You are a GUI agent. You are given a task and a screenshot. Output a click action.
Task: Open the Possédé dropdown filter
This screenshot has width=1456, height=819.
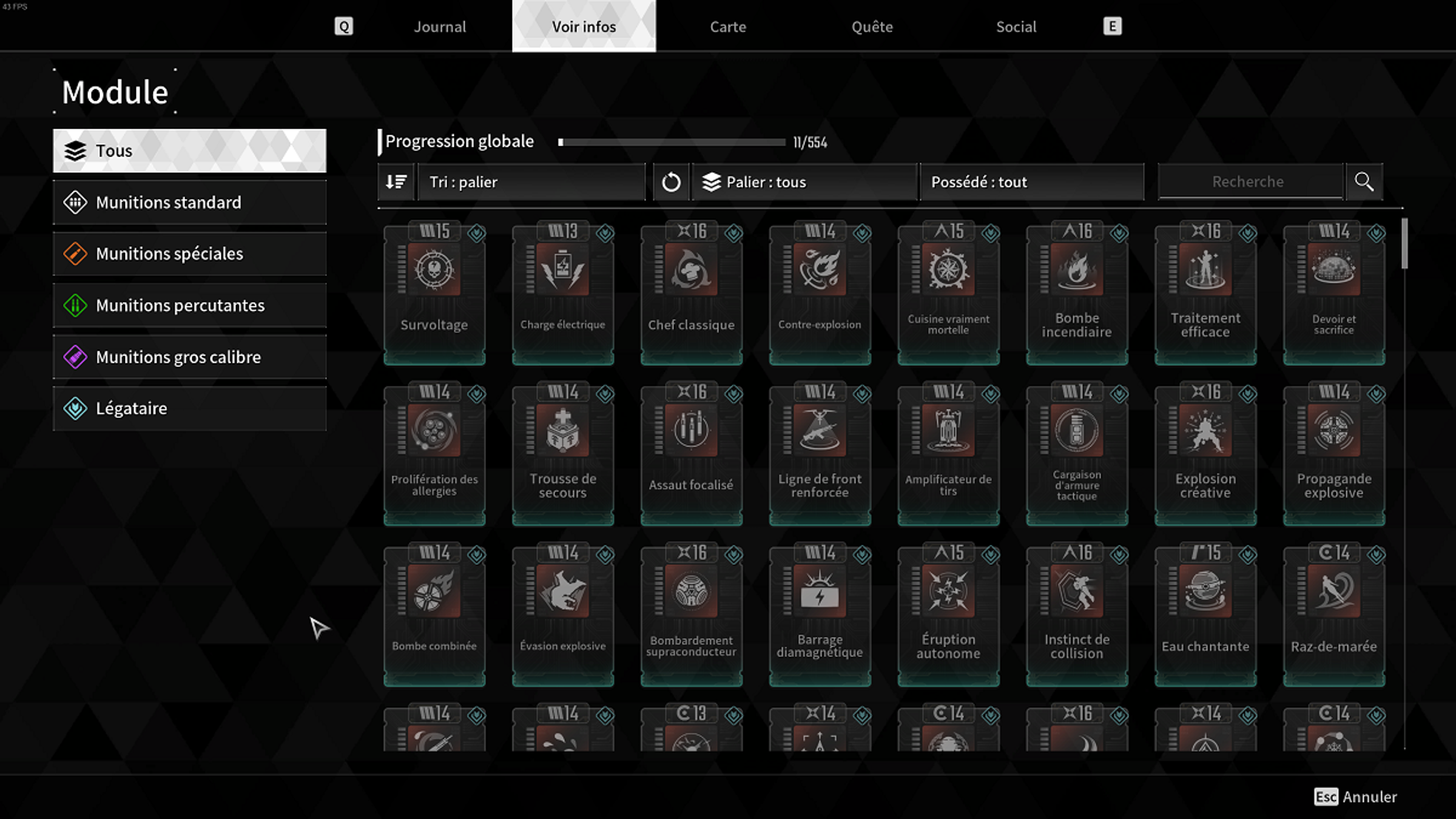[1032, 180]
